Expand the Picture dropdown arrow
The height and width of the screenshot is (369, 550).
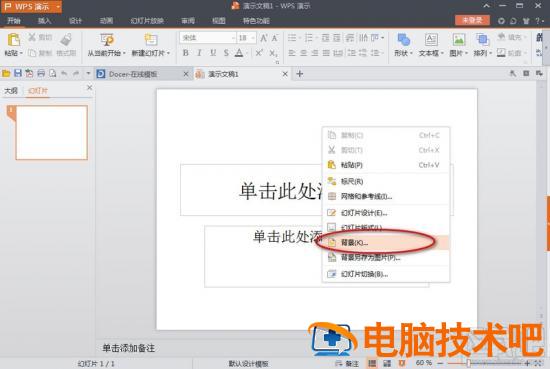467,53
